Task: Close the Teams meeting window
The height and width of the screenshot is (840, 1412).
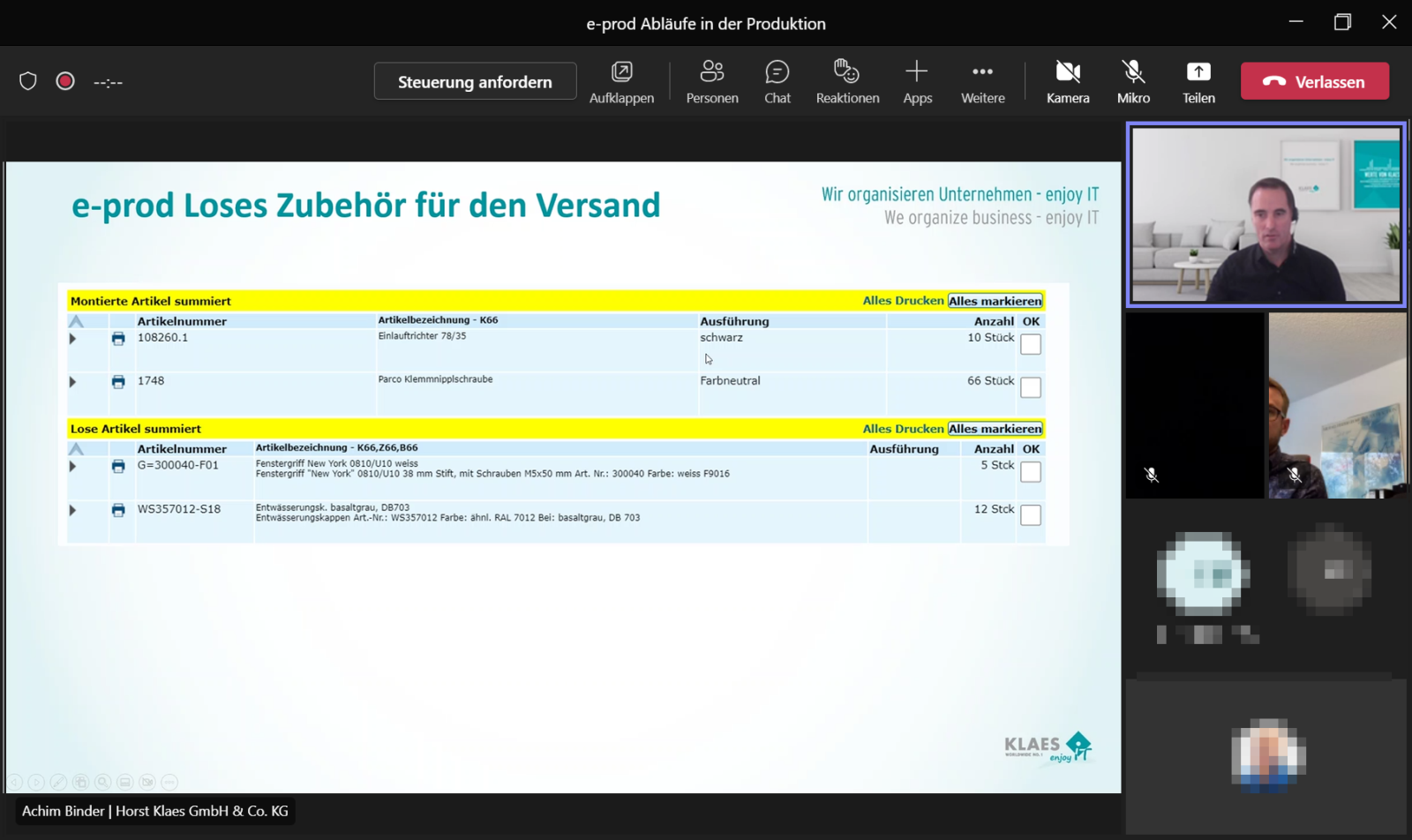Action: point(1389,22)
